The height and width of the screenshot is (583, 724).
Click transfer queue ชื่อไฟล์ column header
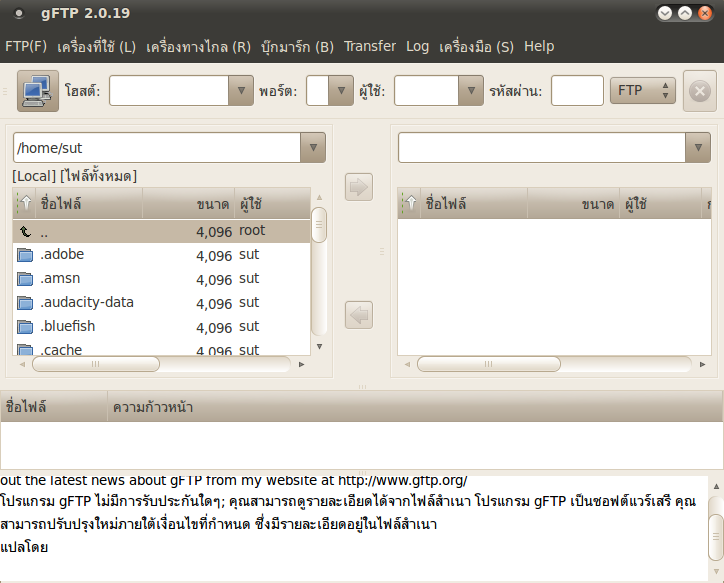pyautogui.click(x=54, y=406)
